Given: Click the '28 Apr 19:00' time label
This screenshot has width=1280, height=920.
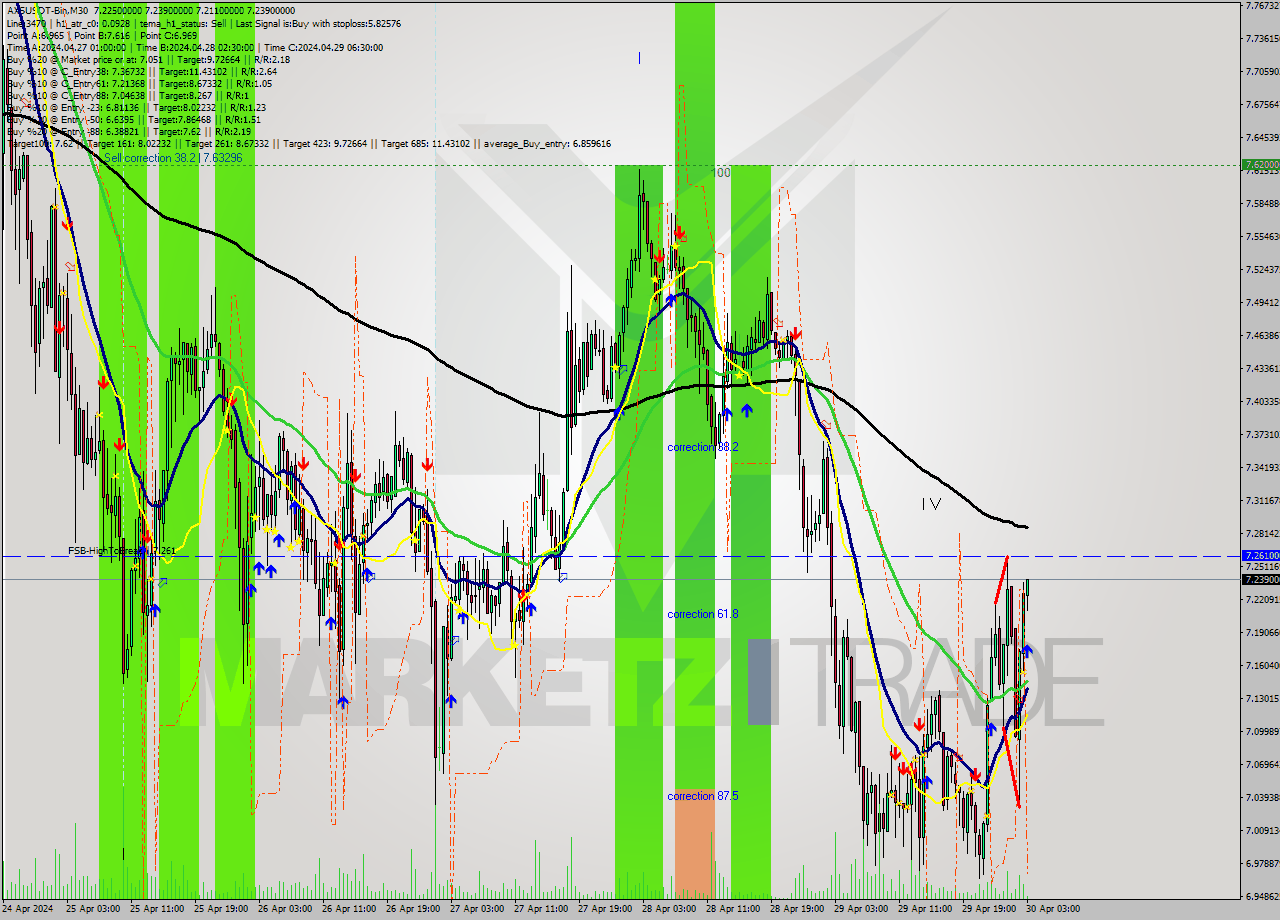Looking at the screenshot, I should [796, 909].
